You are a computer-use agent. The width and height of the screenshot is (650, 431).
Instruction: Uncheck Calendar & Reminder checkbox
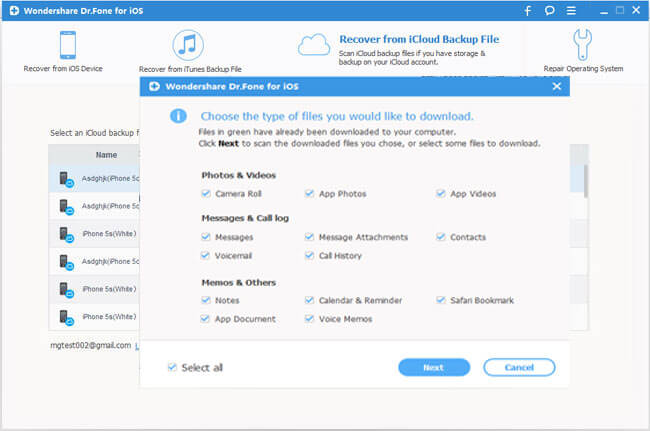(x=309, y=300)
